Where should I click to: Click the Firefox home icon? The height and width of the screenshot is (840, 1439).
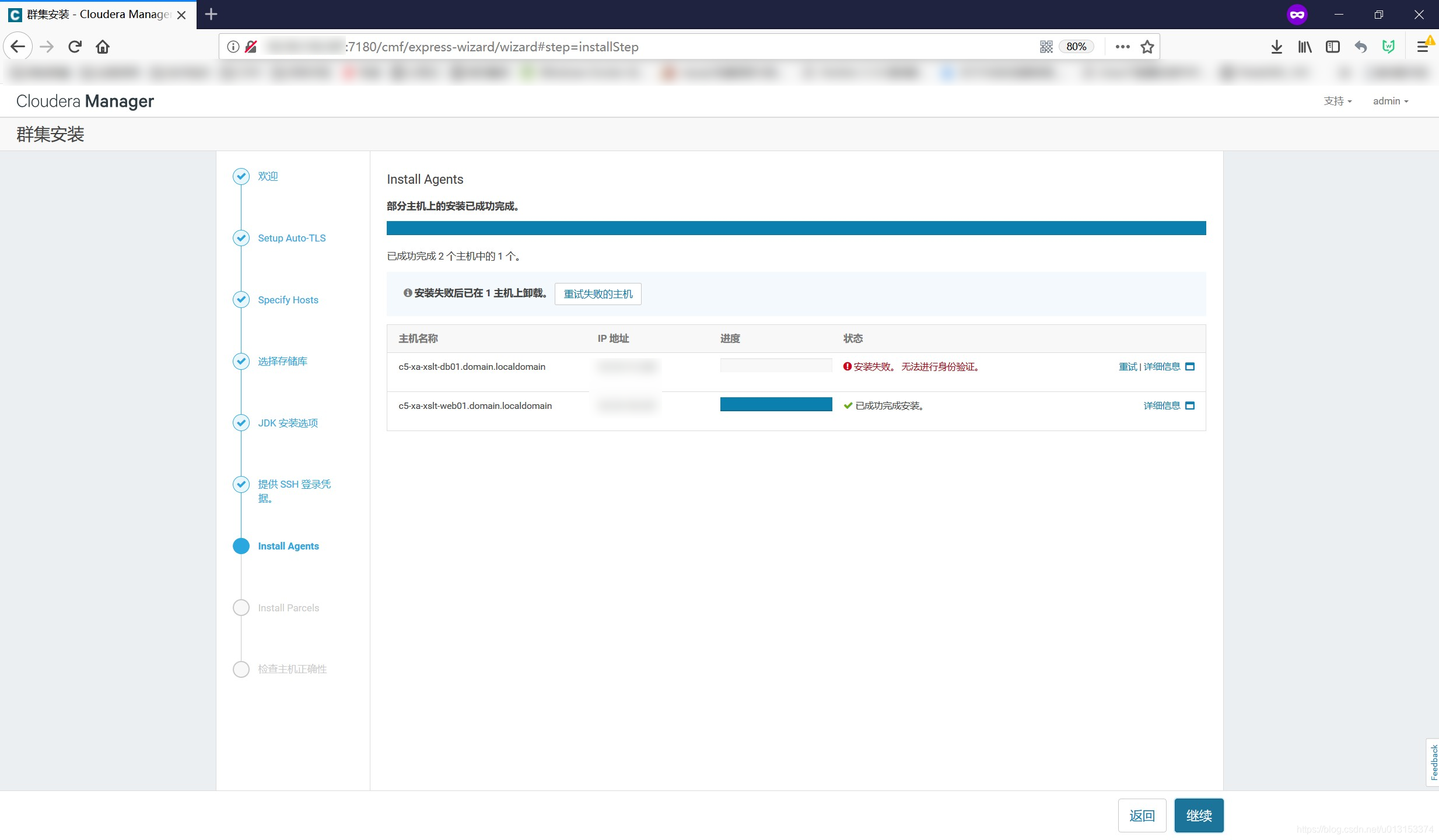(103, 47)
